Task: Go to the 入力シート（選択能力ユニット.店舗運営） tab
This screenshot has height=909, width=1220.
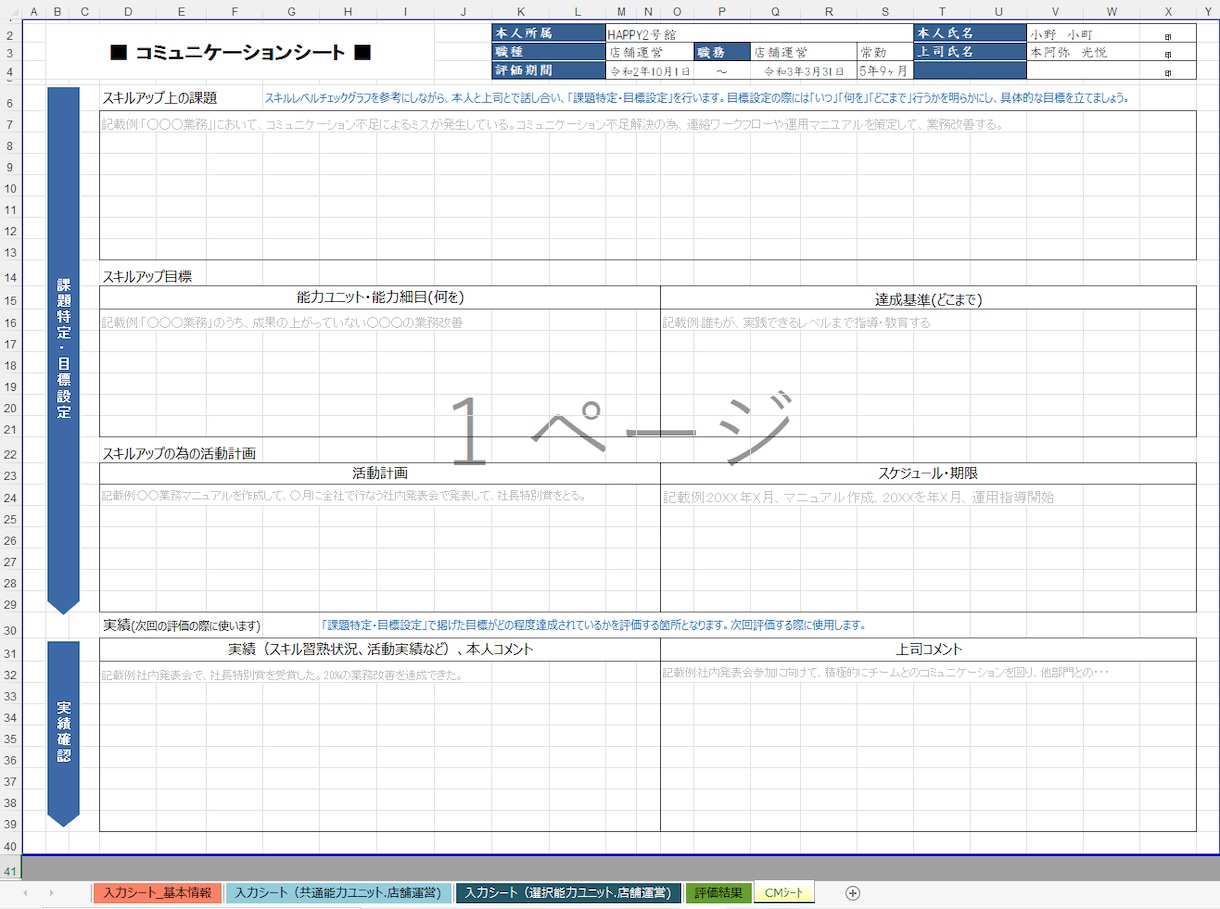Action: [568, 893]
